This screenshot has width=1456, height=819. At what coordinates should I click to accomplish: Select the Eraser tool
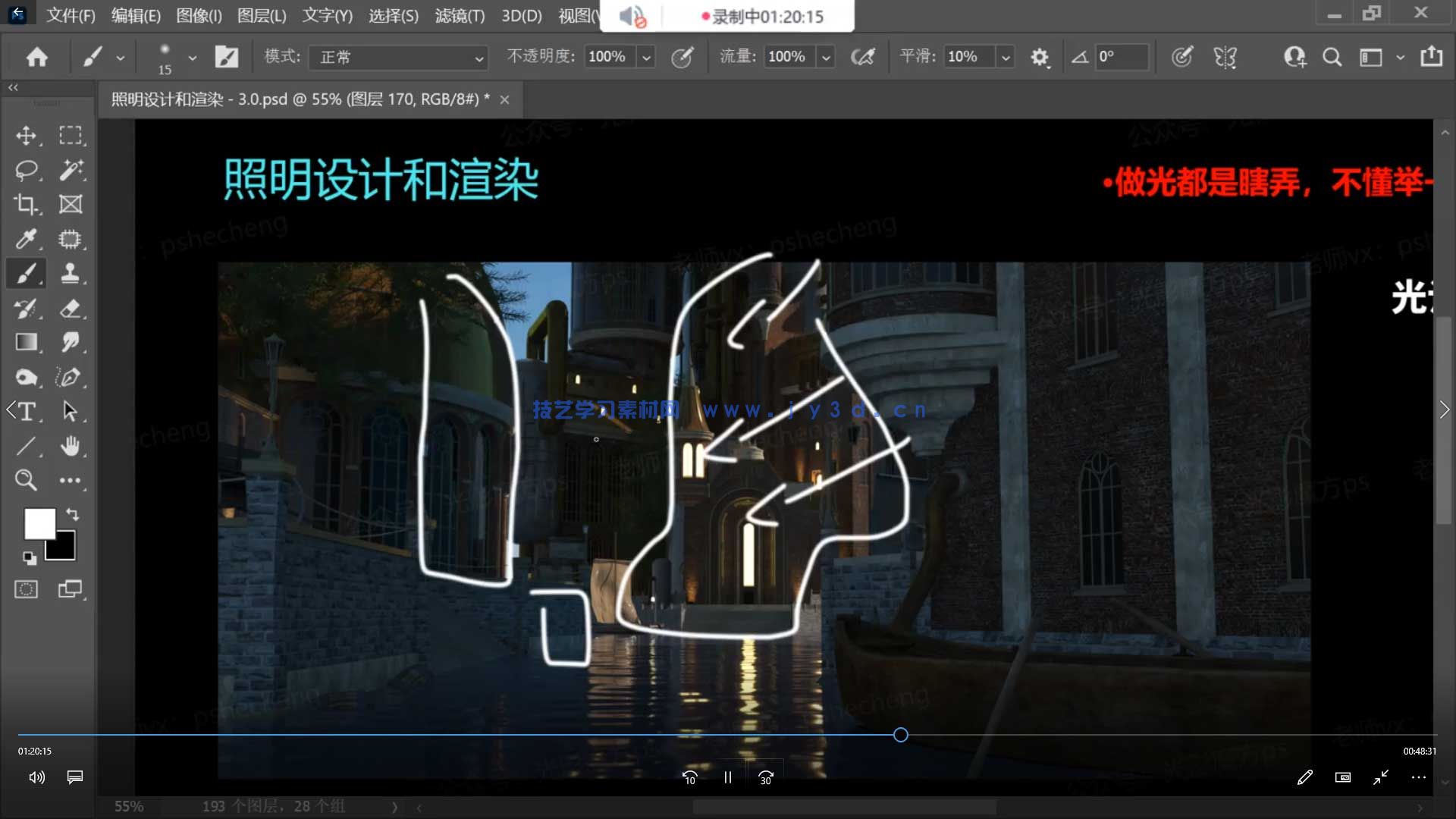[72, 308]
